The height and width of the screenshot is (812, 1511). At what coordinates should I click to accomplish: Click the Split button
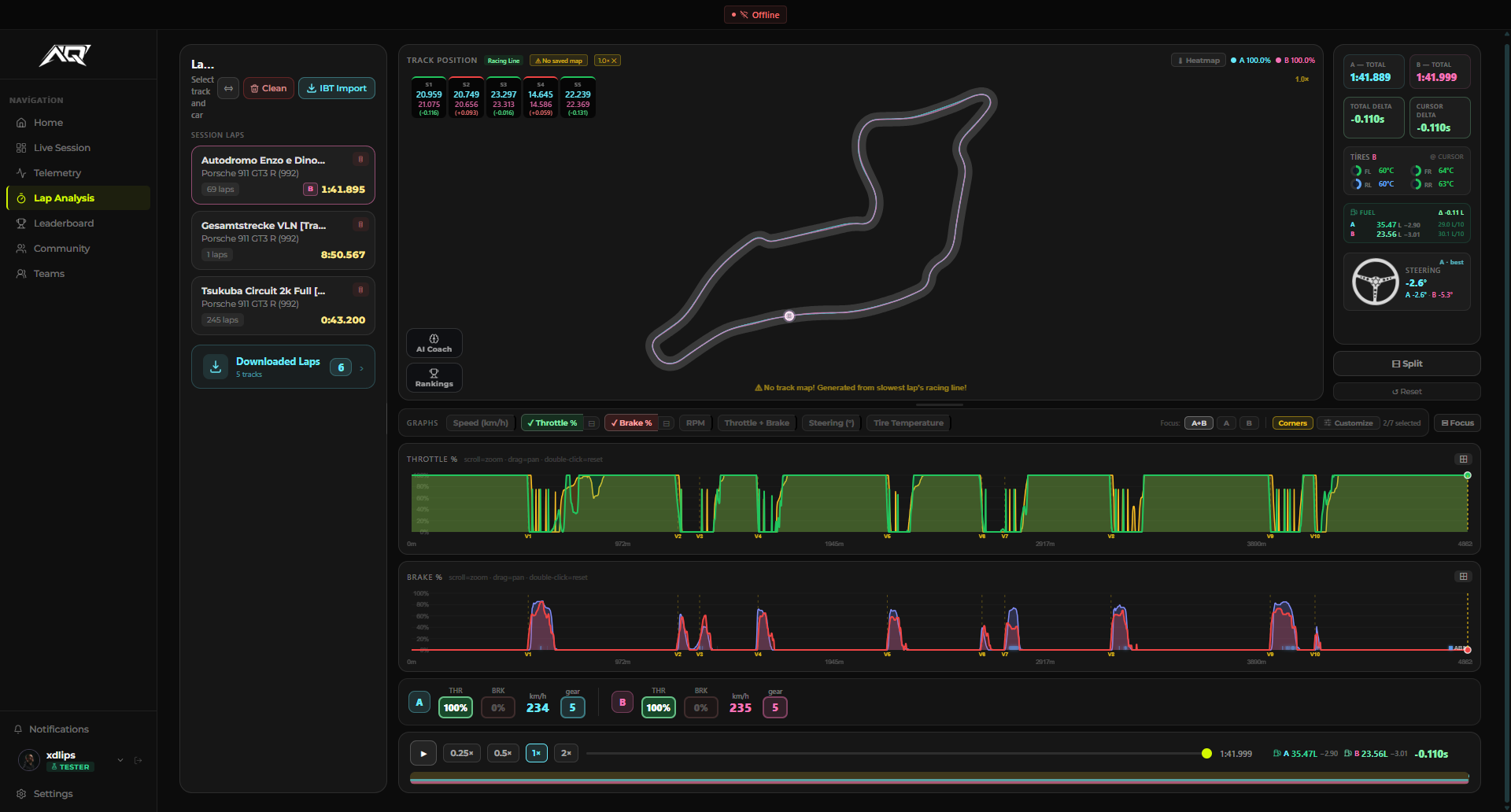pos(1407,364)
